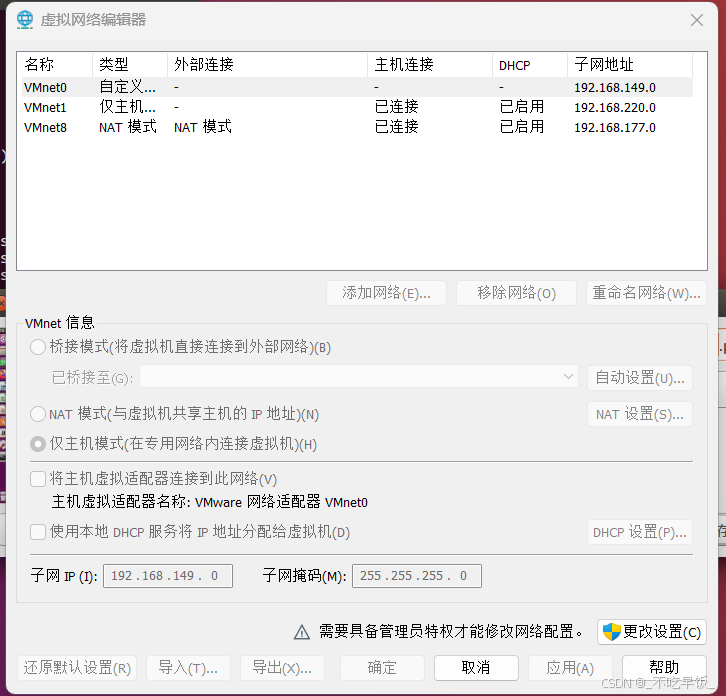
Task: Click subnet address 192.168.177.0 cell
Action: (615, 127)
